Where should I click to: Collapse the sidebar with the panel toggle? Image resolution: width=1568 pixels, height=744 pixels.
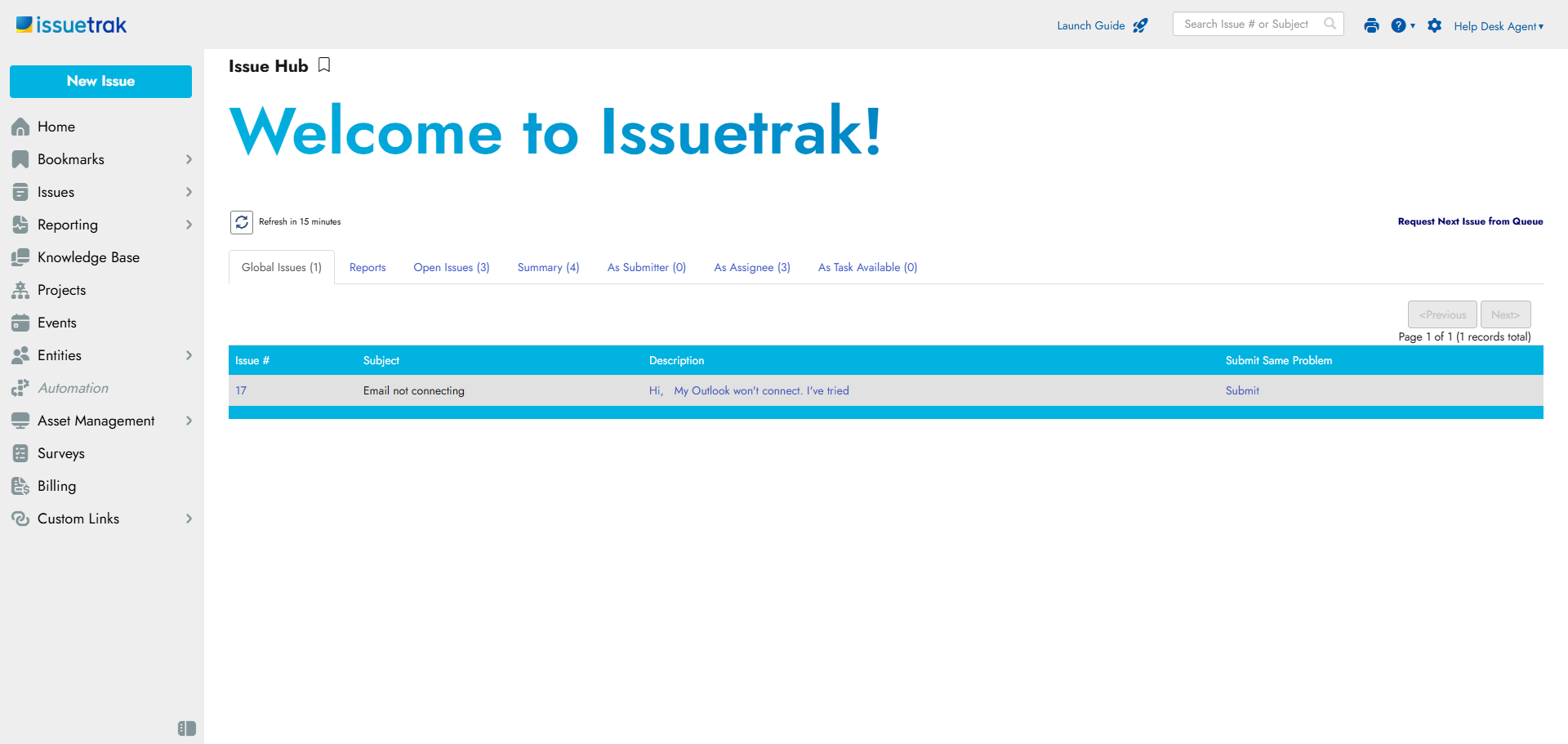187,728
